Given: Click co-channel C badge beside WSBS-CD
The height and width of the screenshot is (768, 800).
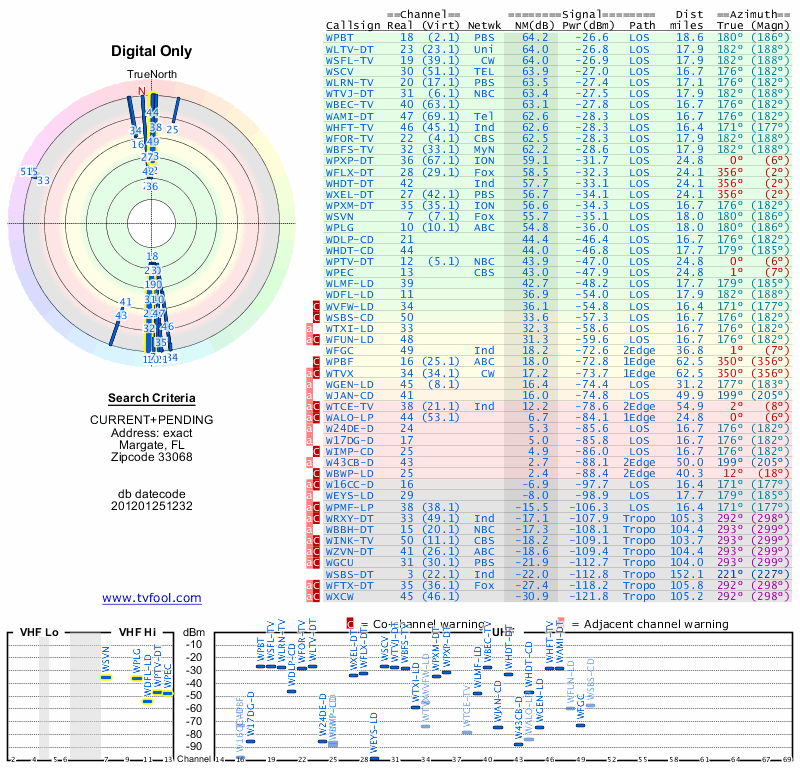Looking at the screenshot, I should [x=316, y=317].
